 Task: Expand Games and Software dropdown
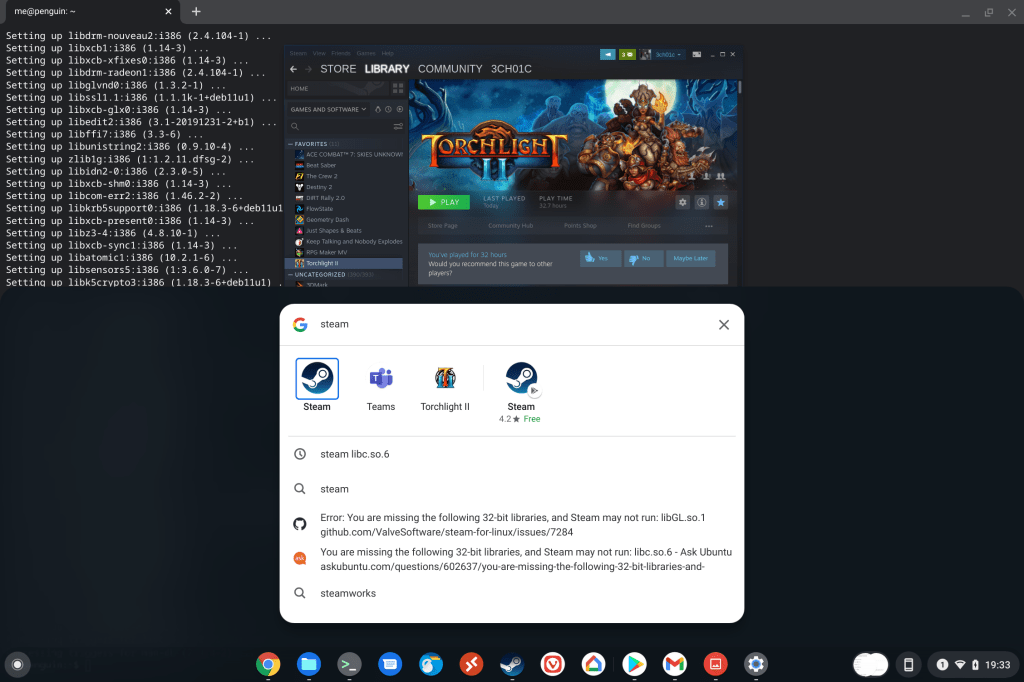click(x=327, y=109)
